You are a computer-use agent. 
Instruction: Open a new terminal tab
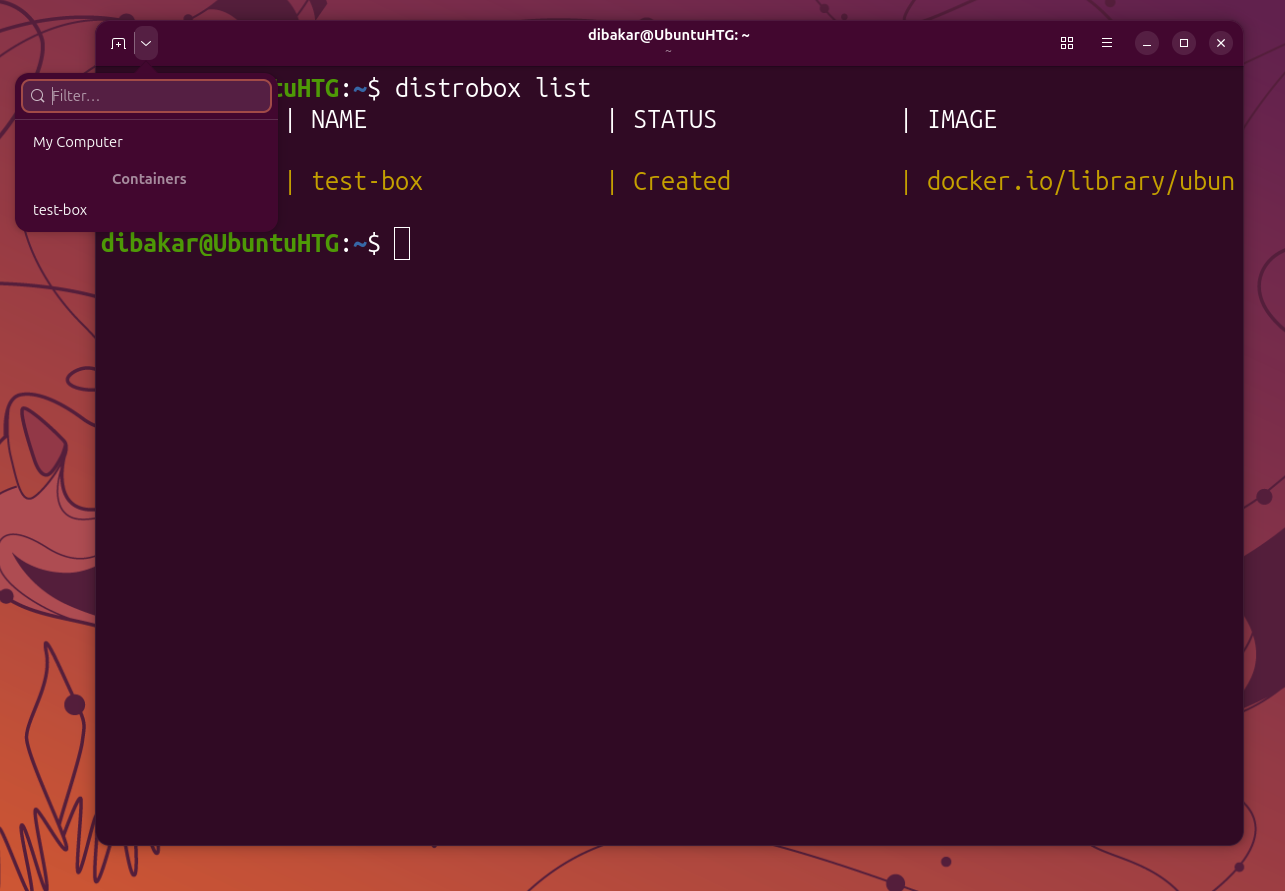coord(118,43)
